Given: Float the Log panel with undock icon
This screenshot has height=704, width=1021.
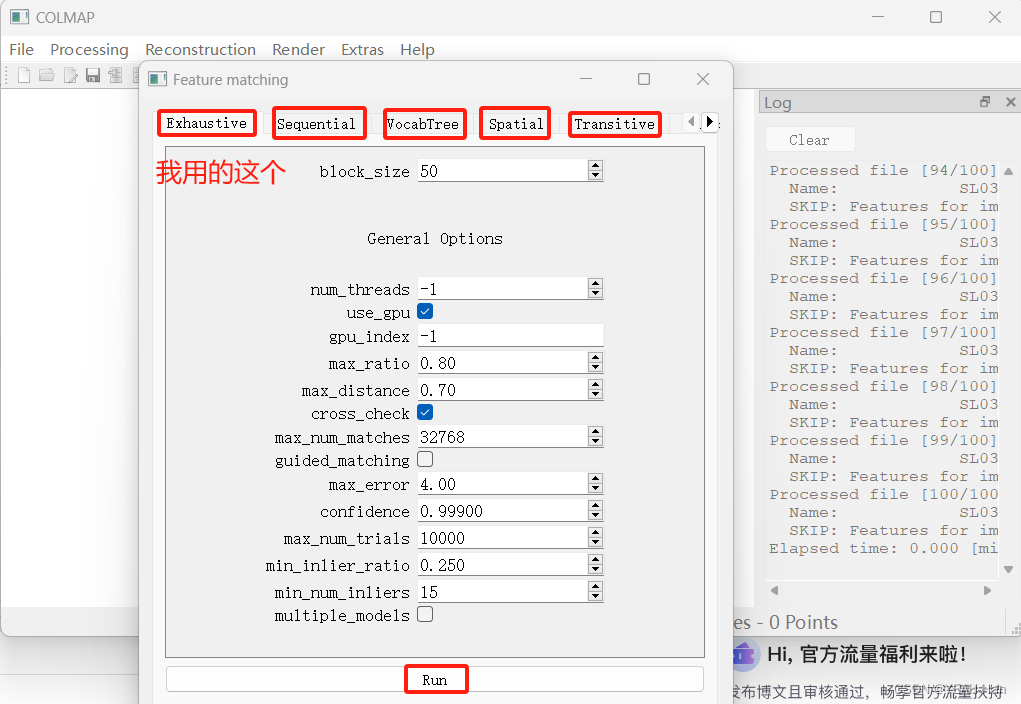Looking at the screenshot, I should pyautogui.click(x=985, y=102).
